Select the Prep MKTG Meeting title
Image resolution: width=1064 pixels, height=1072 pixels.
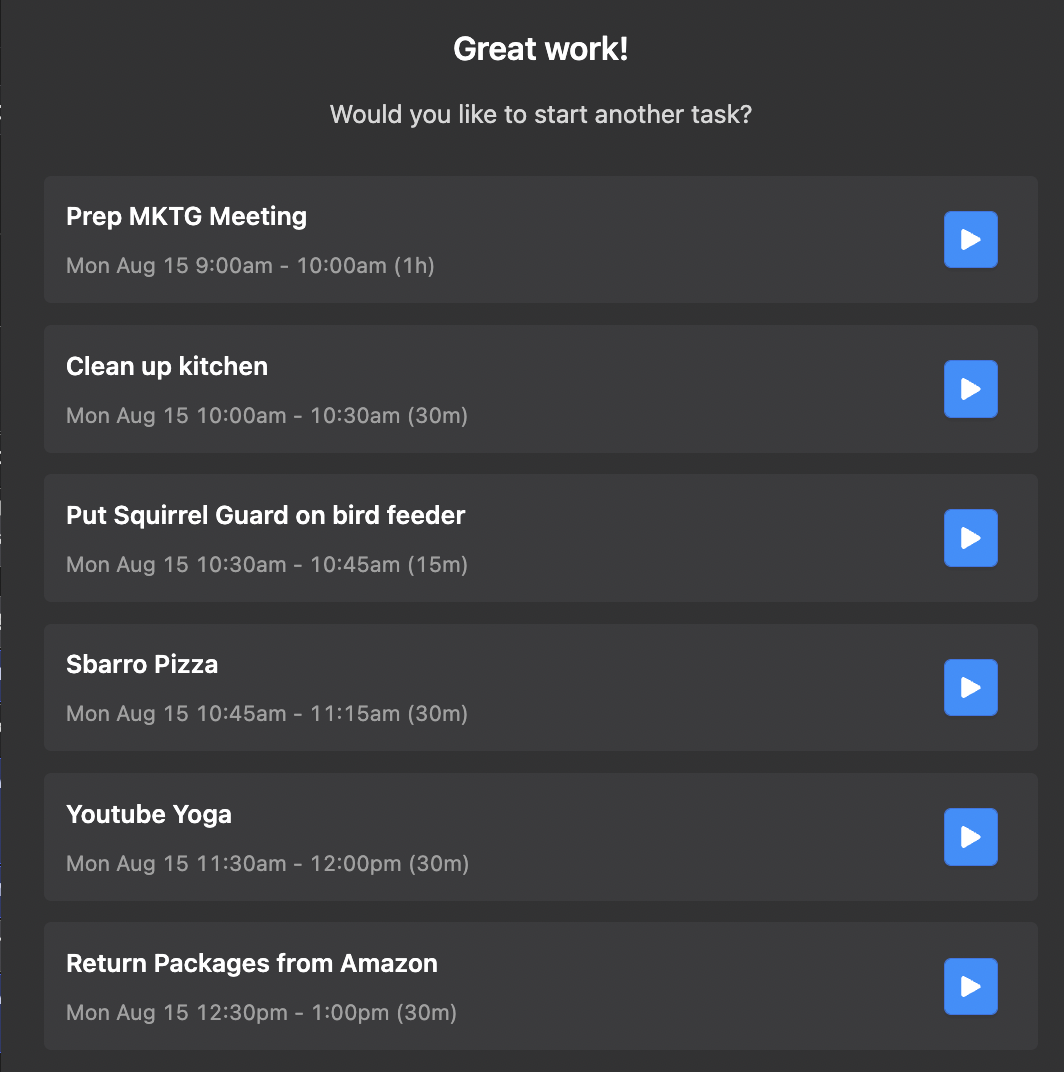(x=186, y=216)
